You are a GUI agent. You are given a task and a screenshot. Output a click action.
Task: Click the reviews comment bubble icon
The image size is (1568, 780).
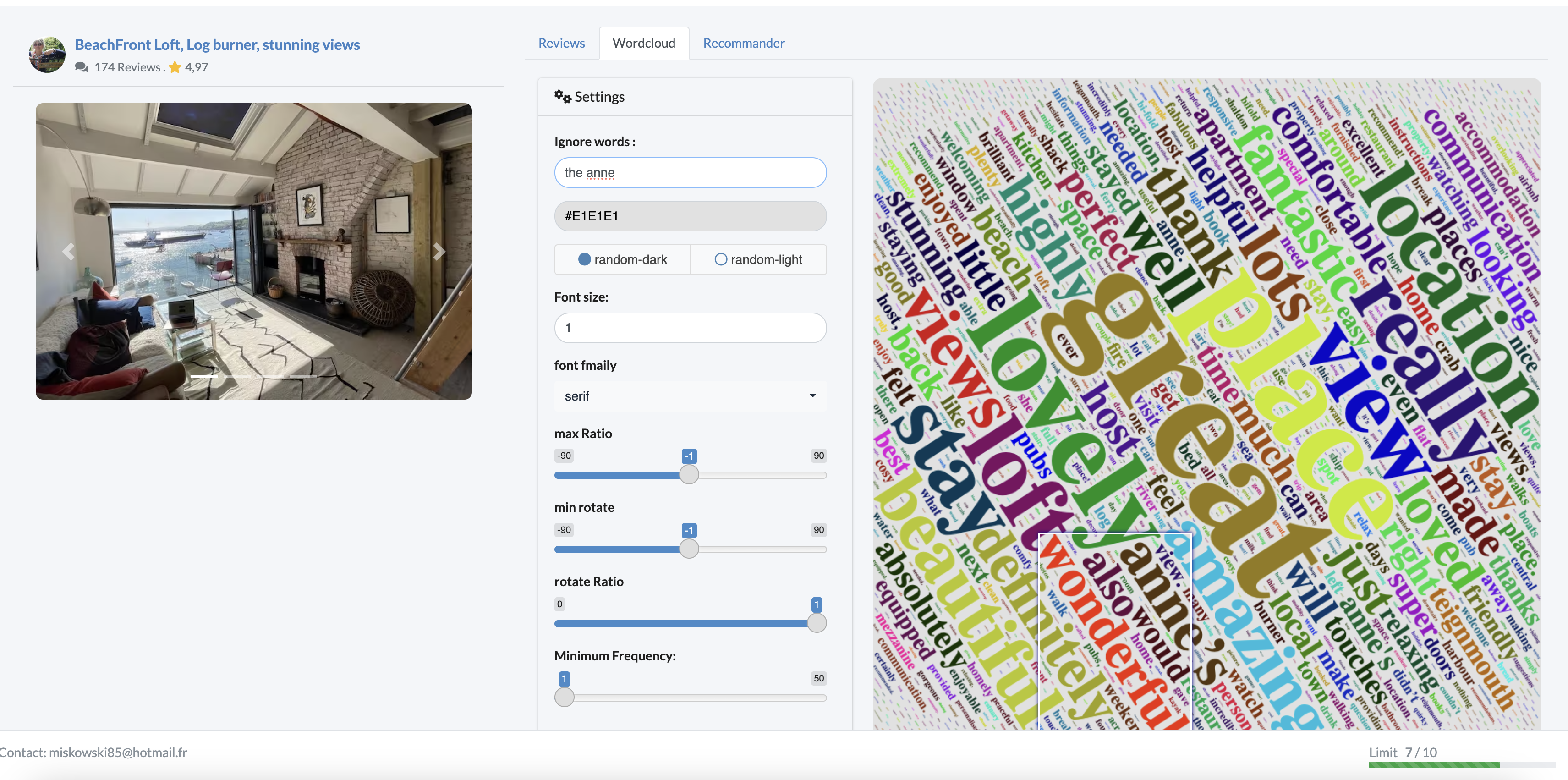[x=82, y=67]
